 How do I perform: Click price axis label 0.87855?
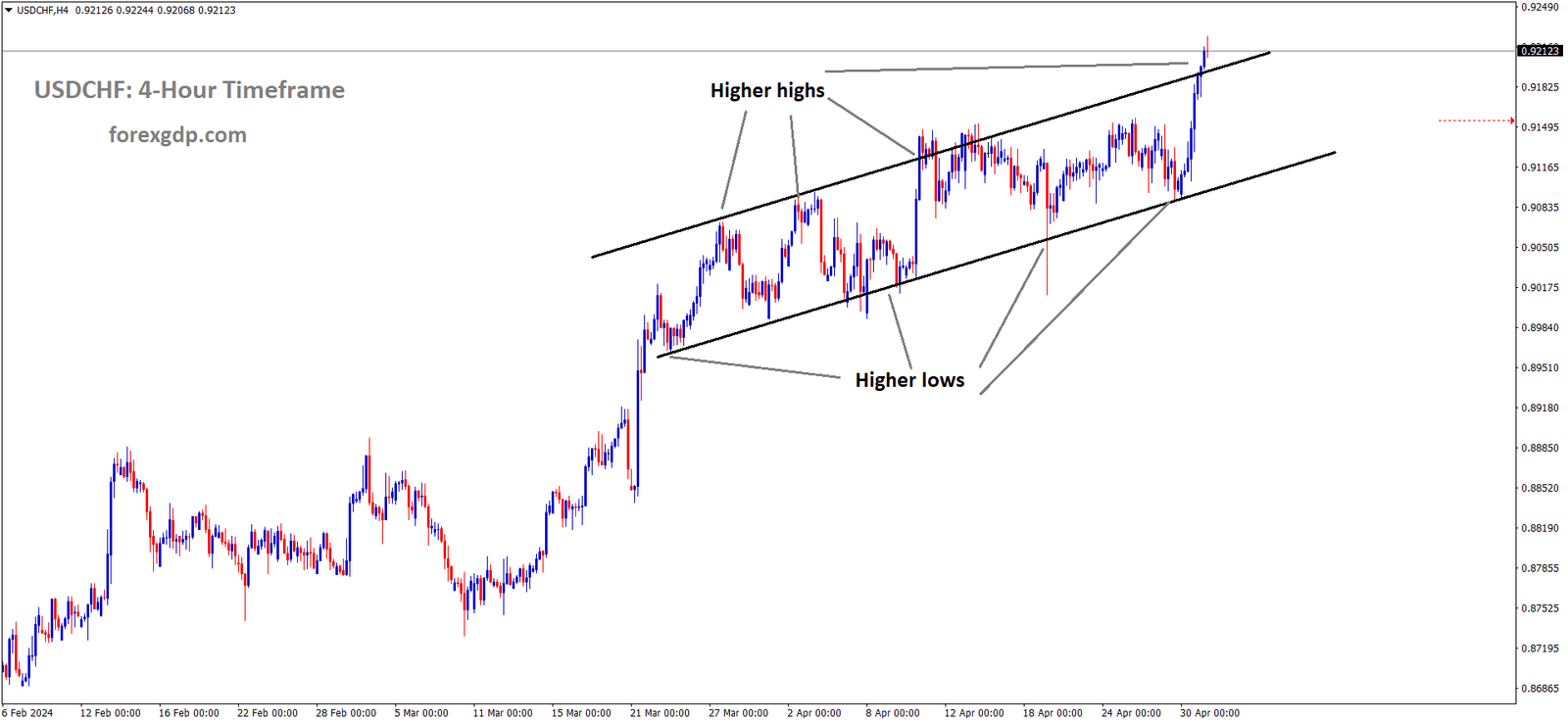(x=1540, y=568)
